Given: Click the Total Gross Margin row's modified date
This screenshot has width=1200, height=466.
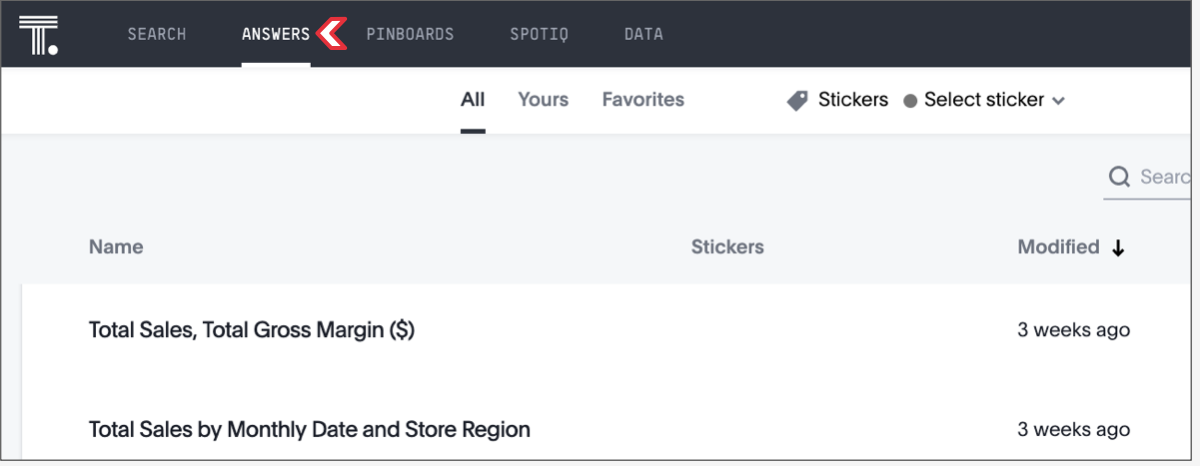Looking at the screenshot, I should 1073,330.
